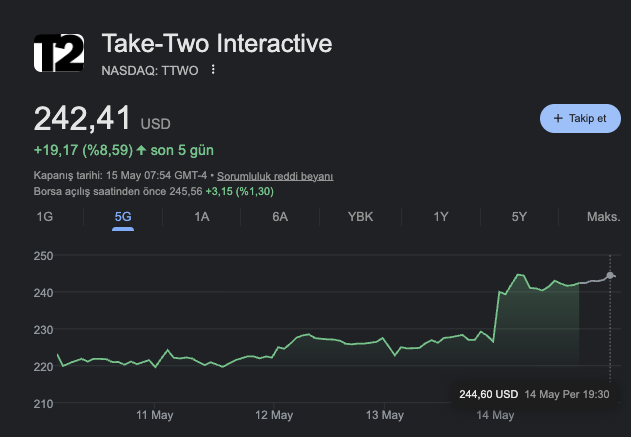Screen dimensions: 631x437
Task: Click the NASDAQ: TTWO ticker text
Action: [150, 70]
